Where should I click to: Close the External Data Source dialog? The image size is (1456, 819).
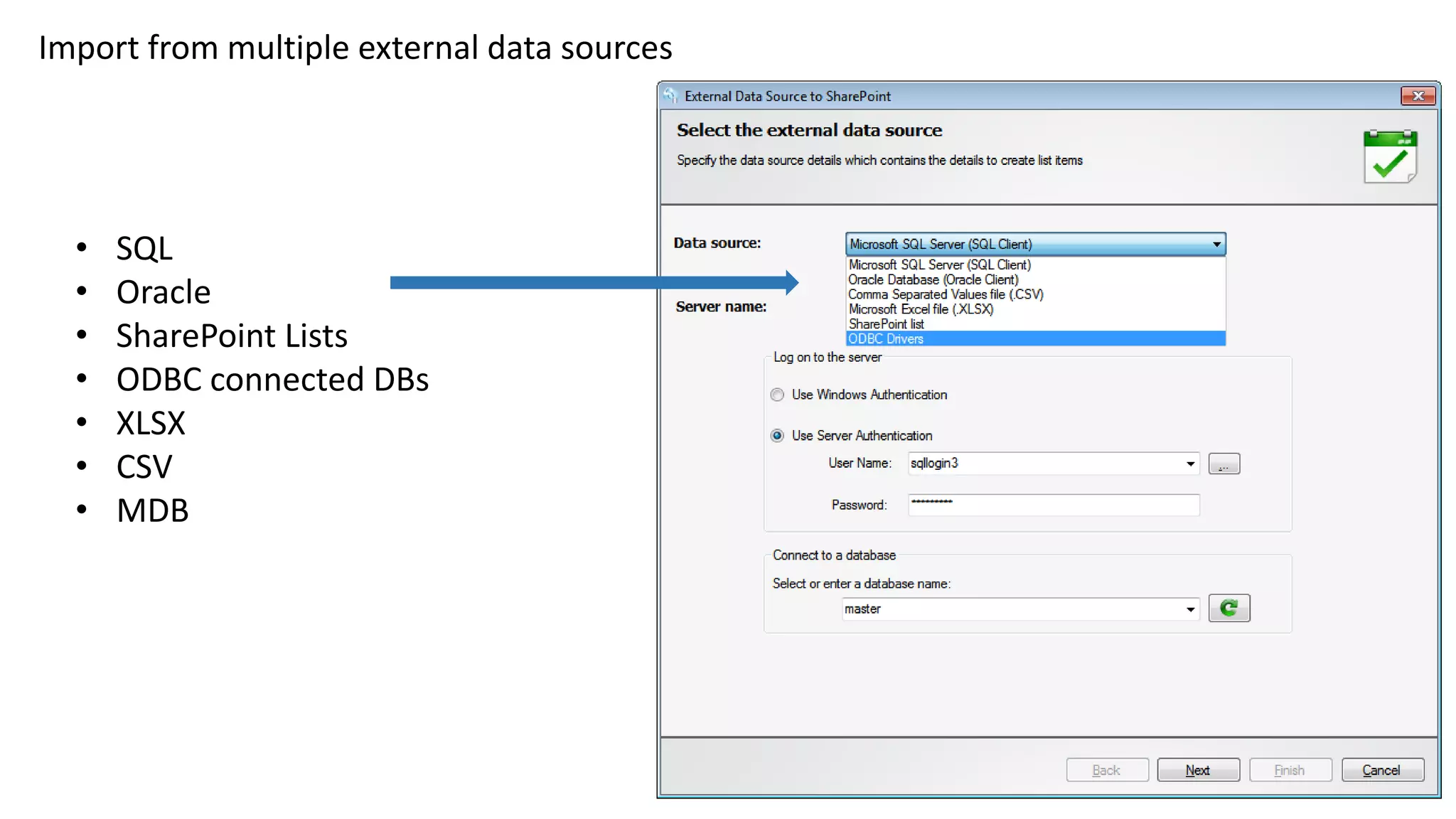[x=1418, y=96]
